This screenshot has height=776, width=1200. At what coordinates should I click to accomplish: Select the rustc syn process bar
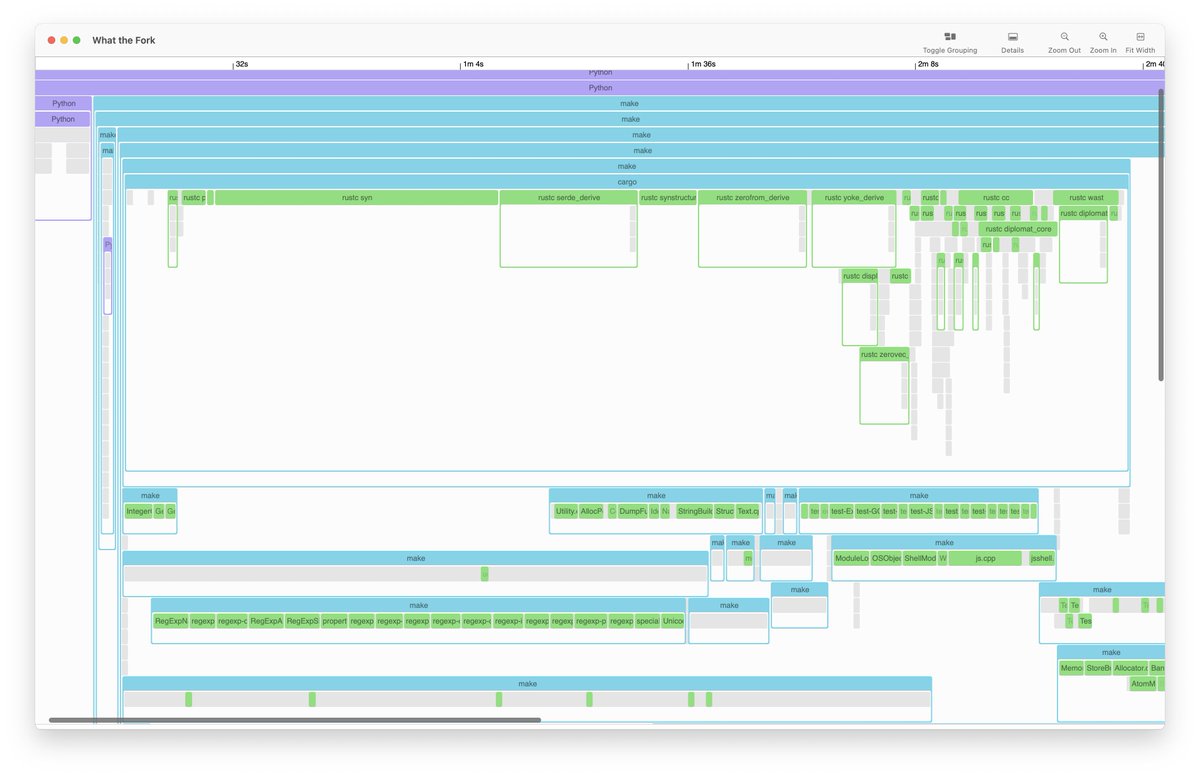[356, 198]
